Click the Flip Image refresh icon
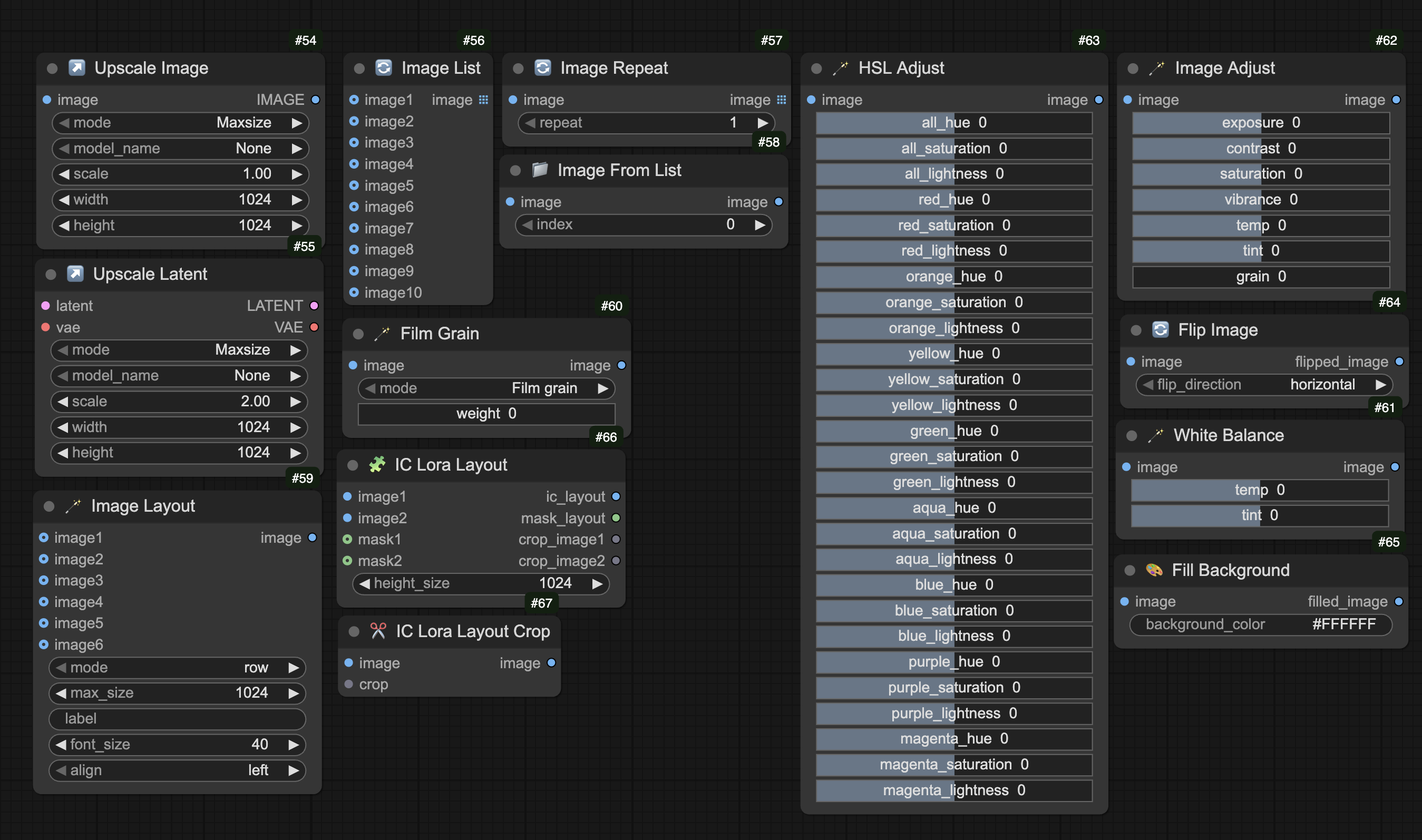The image size is (1422, 840). coord(1161,329)
